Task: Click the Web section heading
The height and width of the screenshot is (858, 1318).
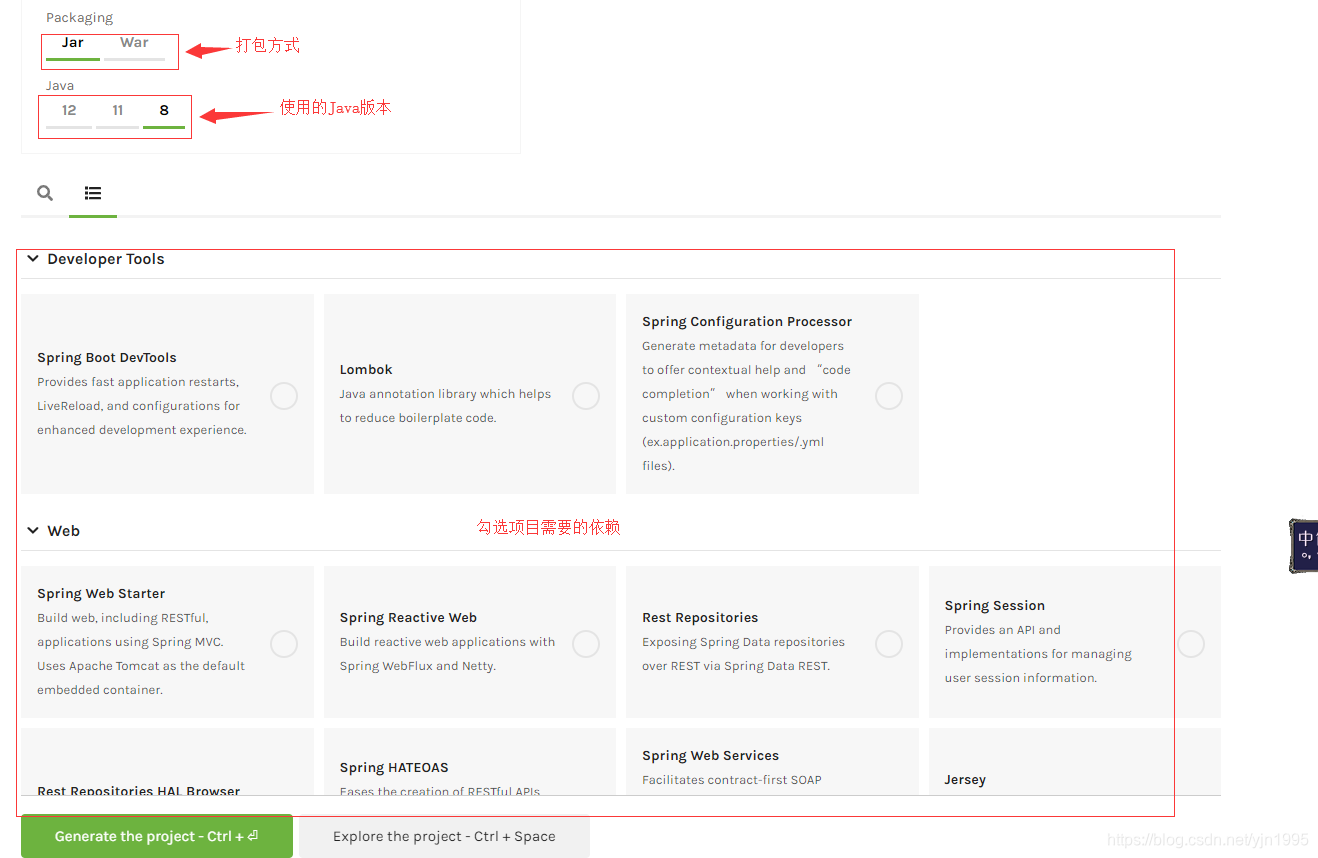Action: [x=63, y=531]
